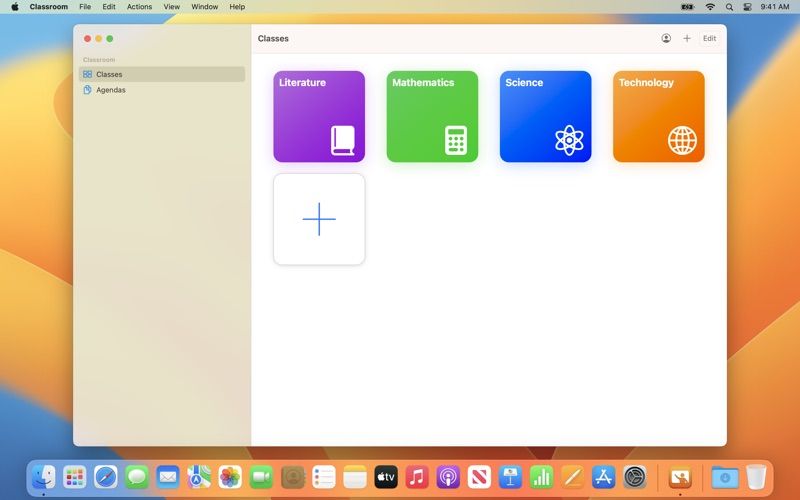Click the blank tile with plus sign

(x=319, y=219)
